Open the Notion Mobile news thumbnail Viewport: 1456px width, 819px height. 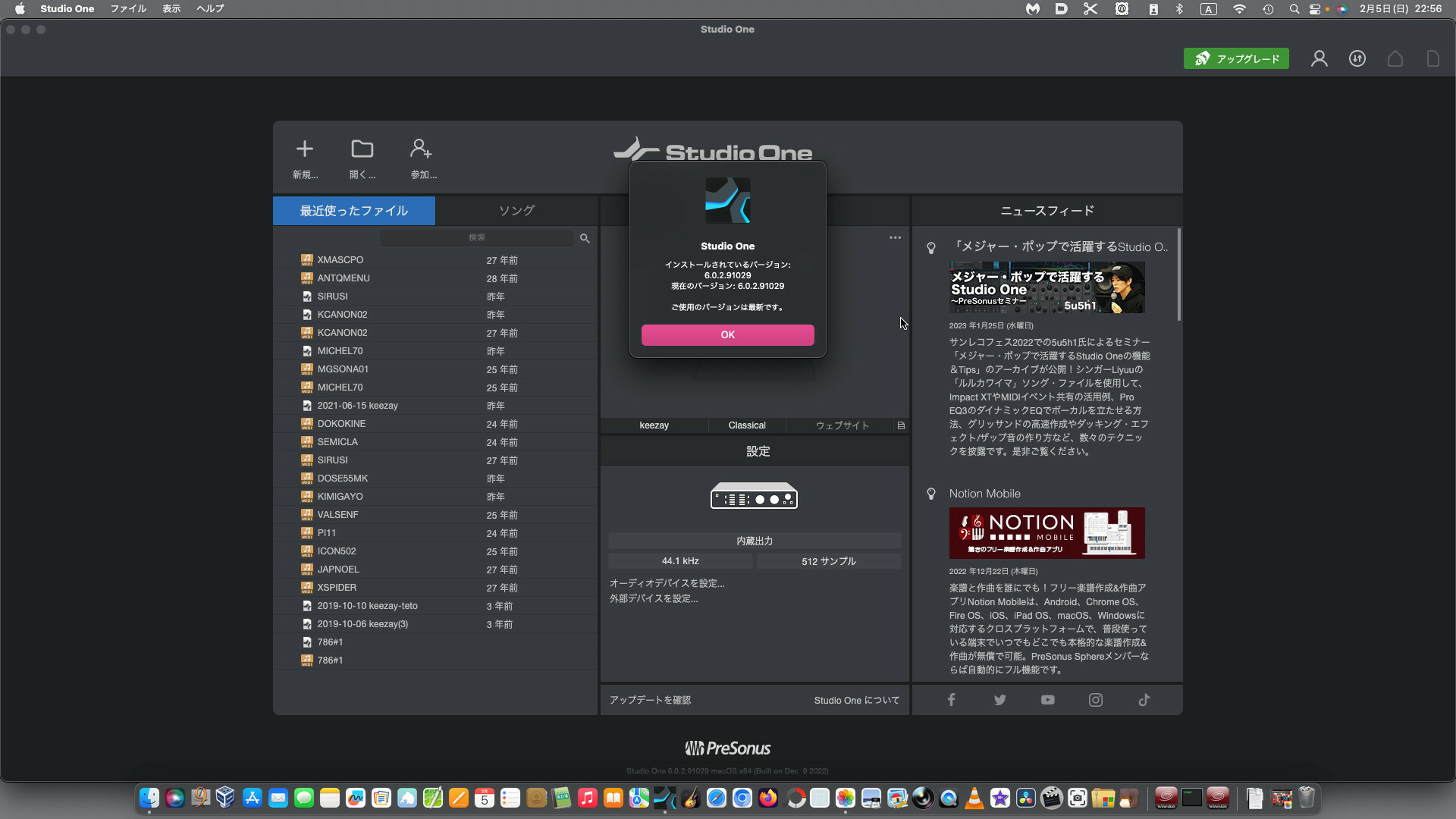click(x=1046, y=533)
